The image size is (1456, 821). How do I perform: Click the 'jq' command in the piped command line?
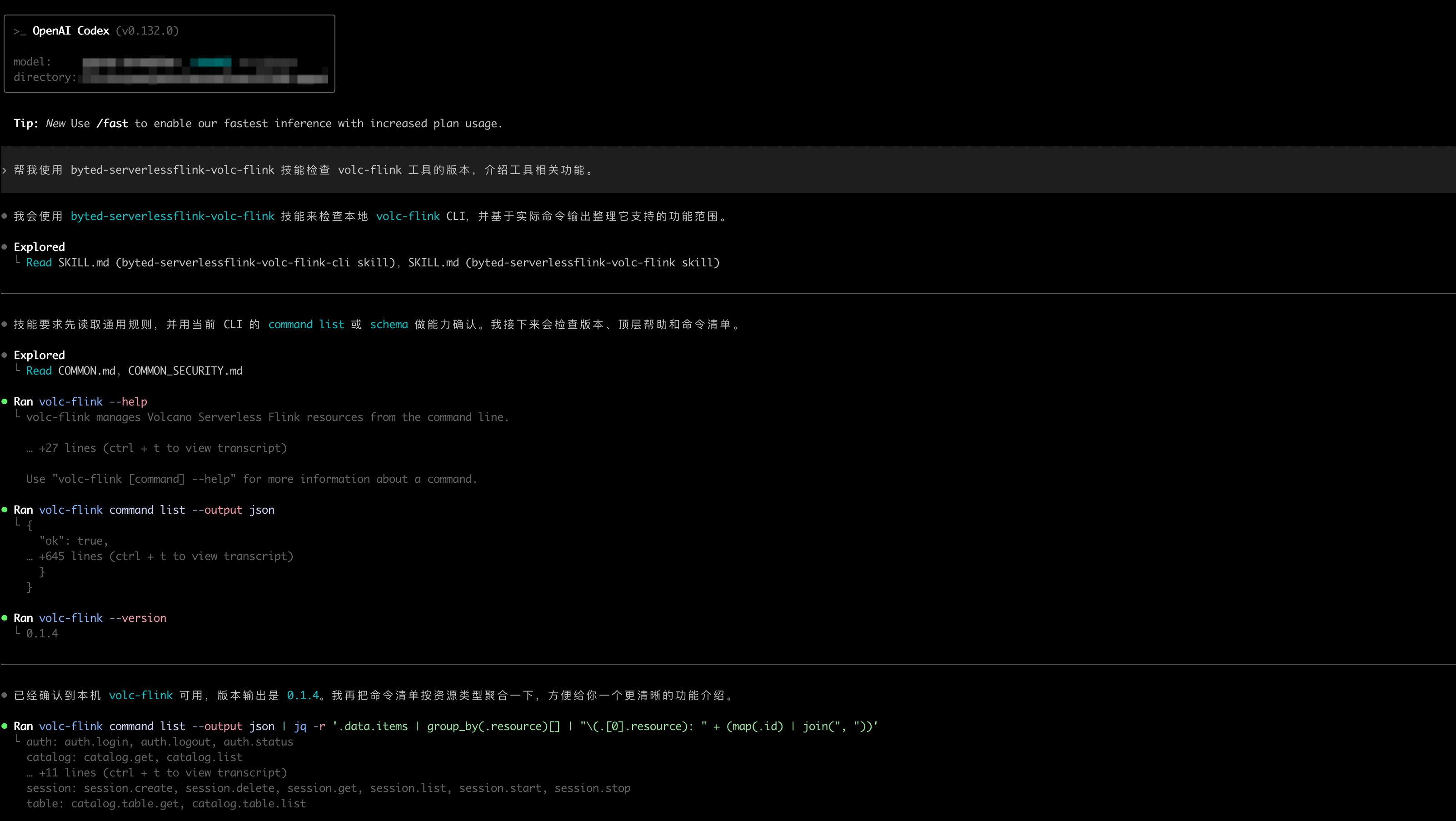[299, 726]
